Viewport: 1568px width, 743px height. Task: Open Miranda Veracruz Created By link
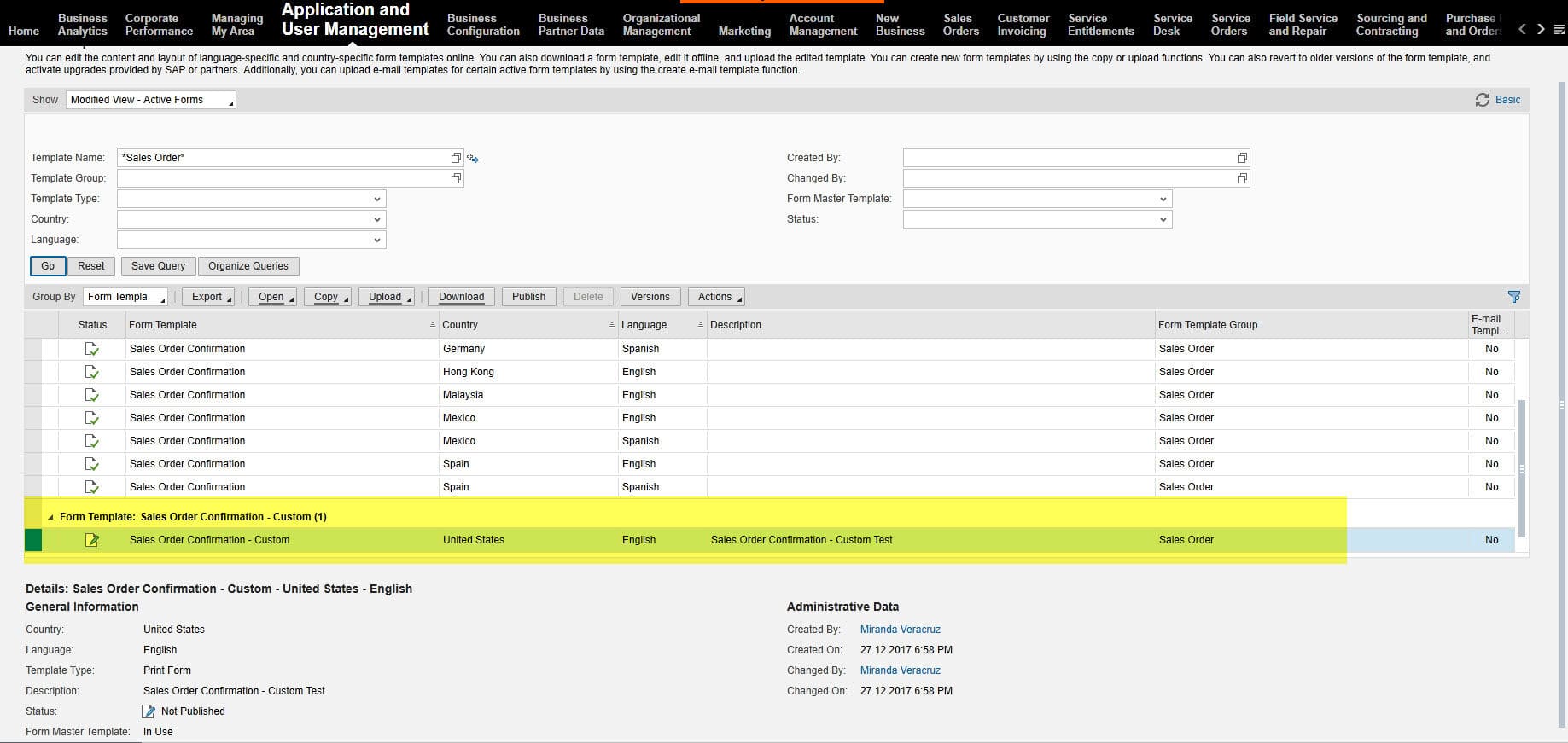click(900, 630)
